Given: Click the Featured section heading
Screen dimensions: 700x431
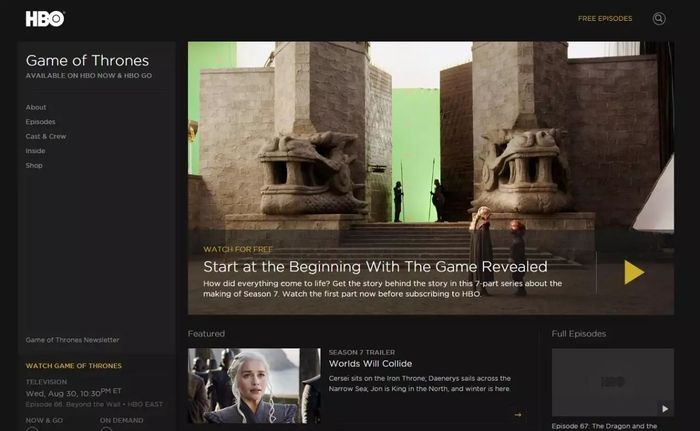Looking at the screenshot, I should pos(206,334).
